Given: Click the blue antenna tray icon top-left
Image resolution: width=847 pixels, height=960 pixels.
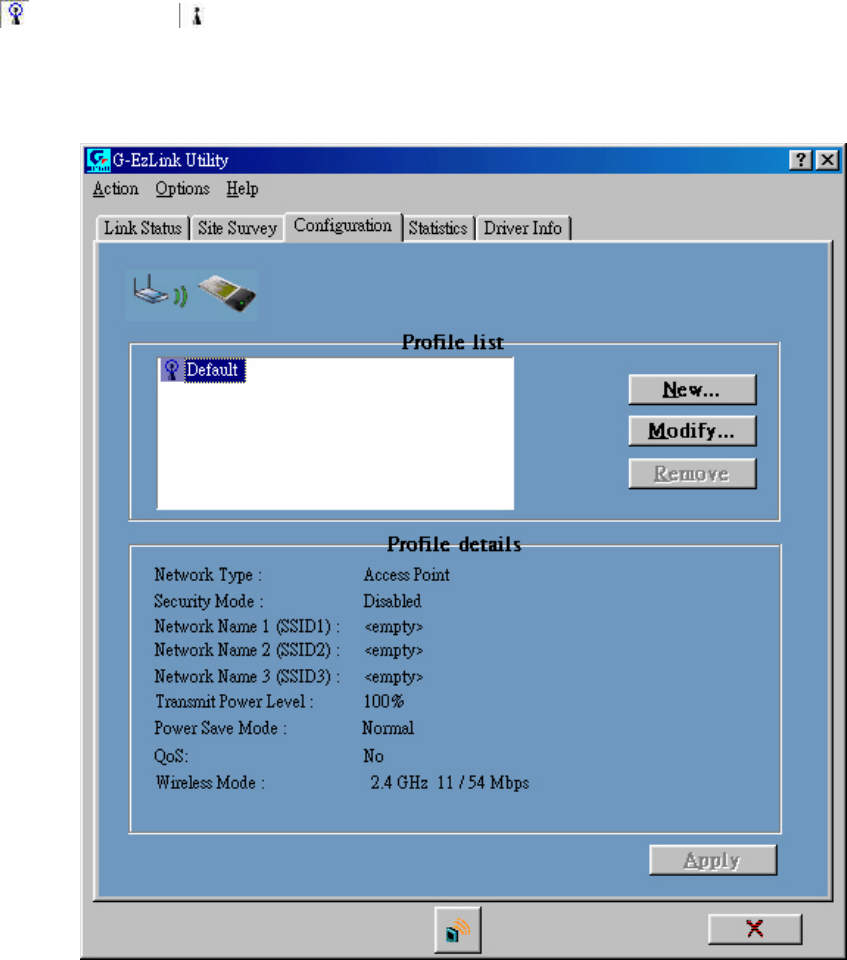Looking at the screenshot, I should 15,13.
